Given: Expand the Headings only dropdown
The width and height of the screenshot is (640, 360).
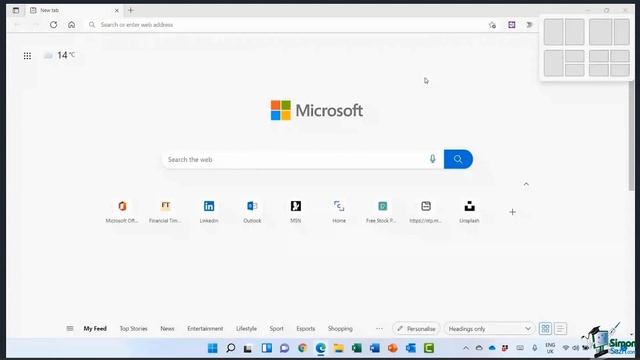Looking at the screenshot, I should pyautogui.click(x=489, y=329).
